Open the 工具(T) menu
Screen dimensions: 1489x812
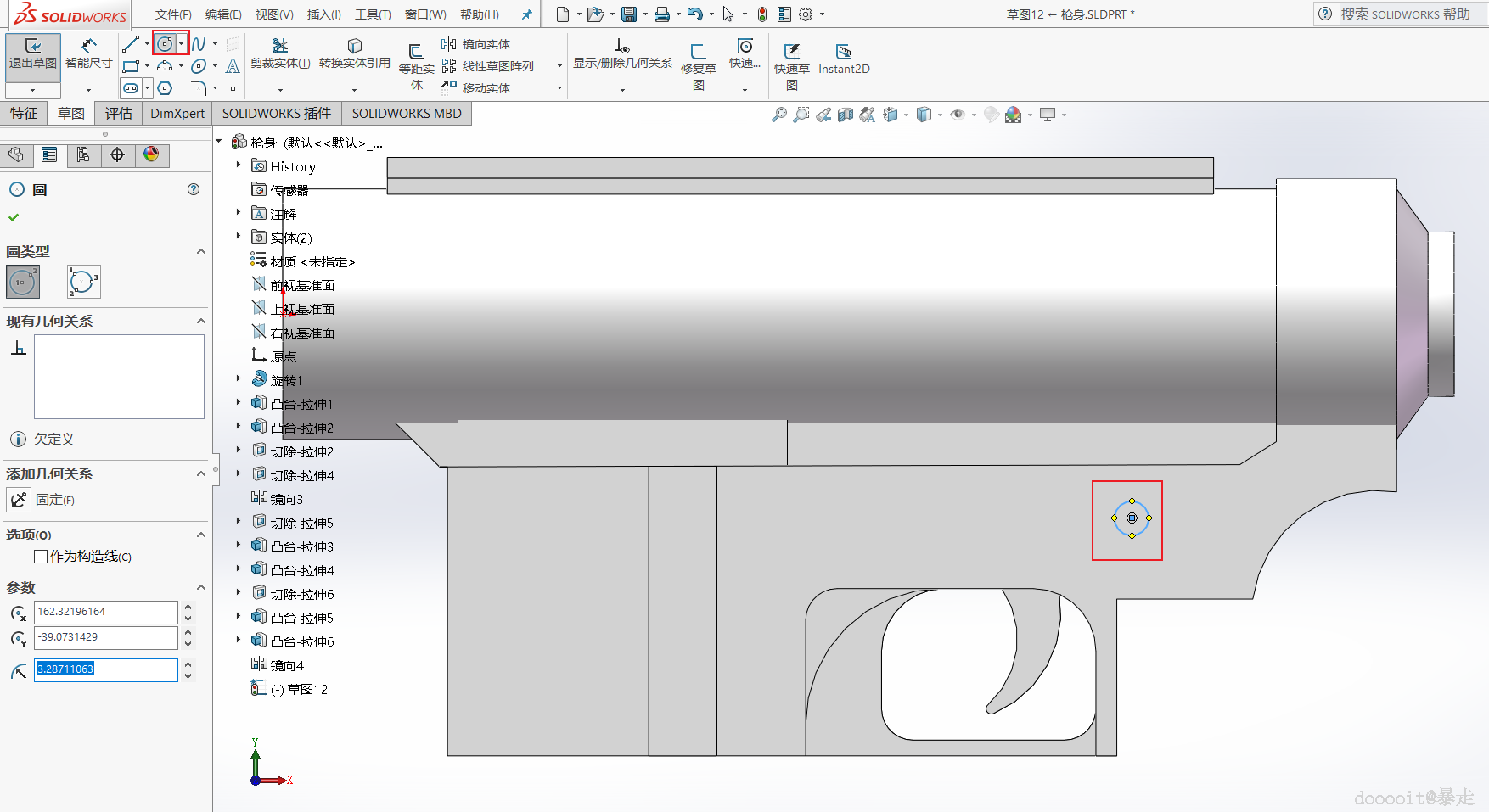pos(373,14)
